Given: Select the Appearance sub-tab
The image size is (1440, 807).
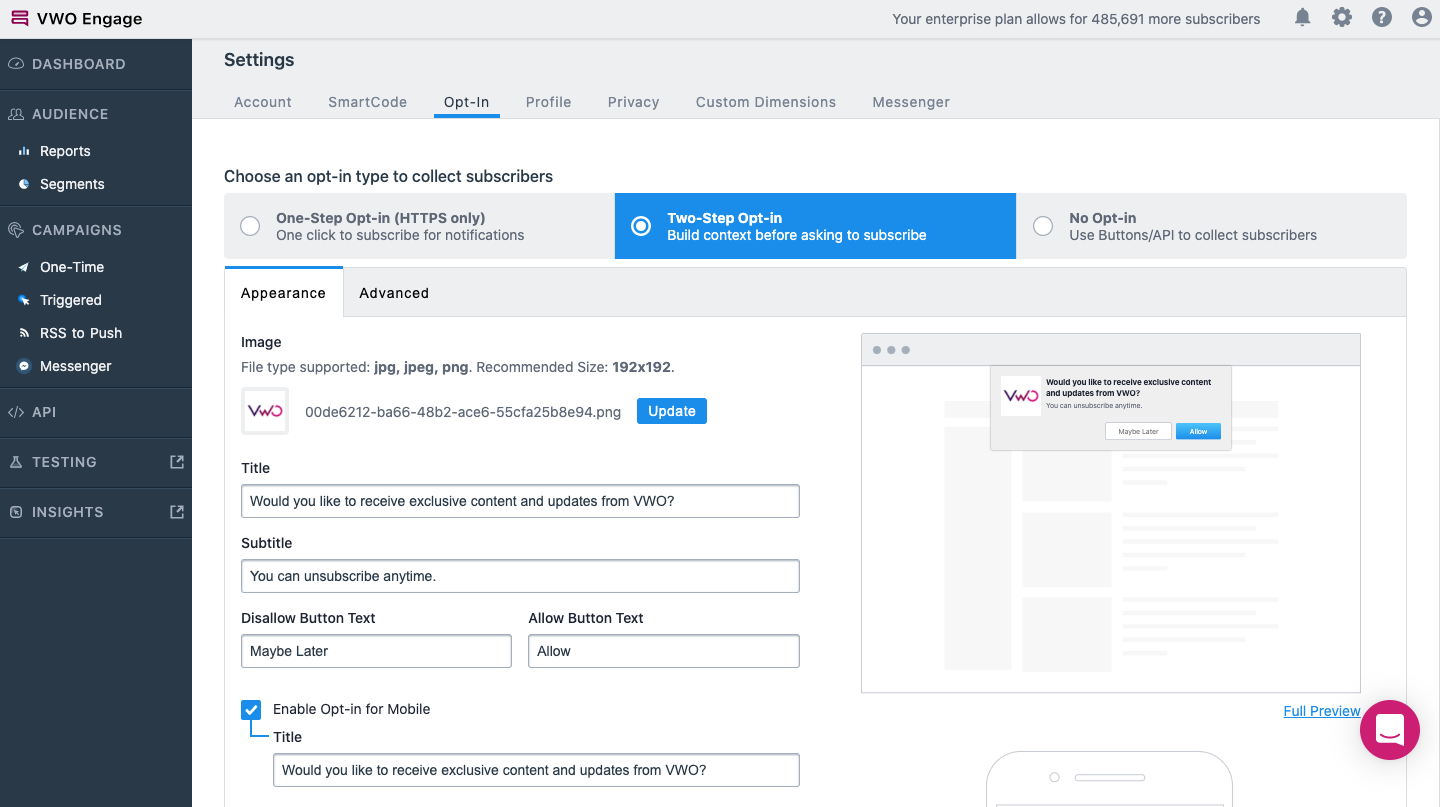Looking at the screenshot, I should (x=284, y=293).
